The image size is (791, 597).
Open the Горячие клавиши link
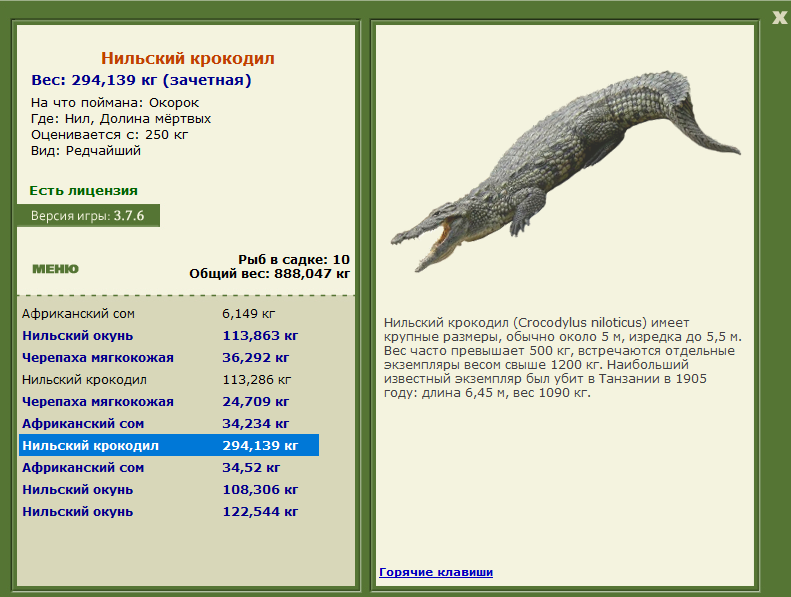(x=436, y=572)
